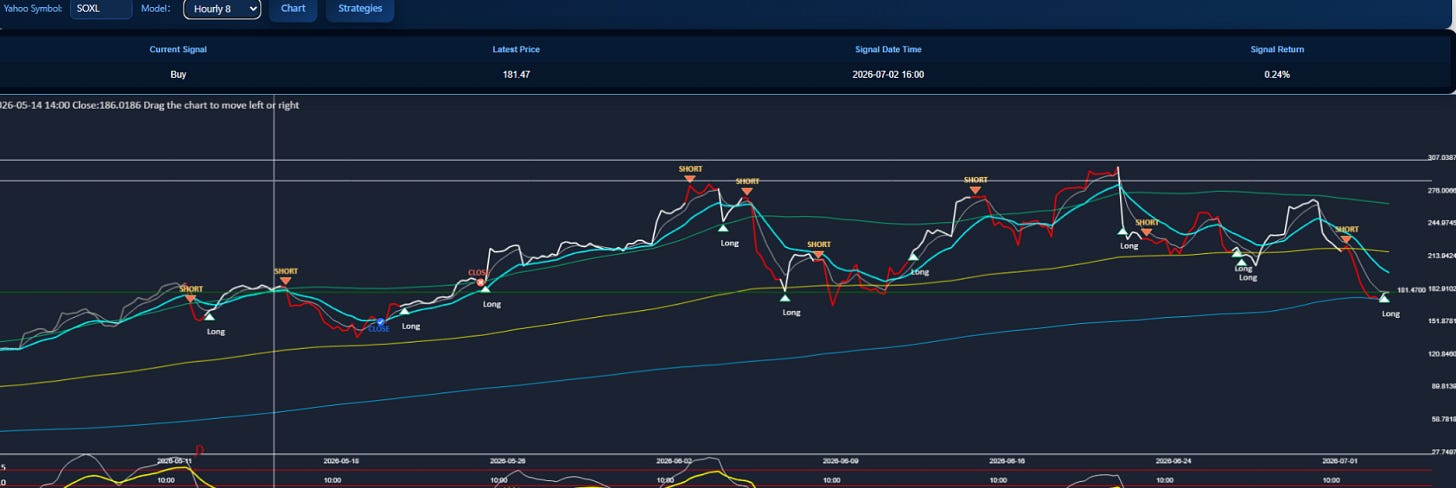1456x488 pixels.
Task: Click the 181.4700 current price tag
Action: pos(1411,290)
